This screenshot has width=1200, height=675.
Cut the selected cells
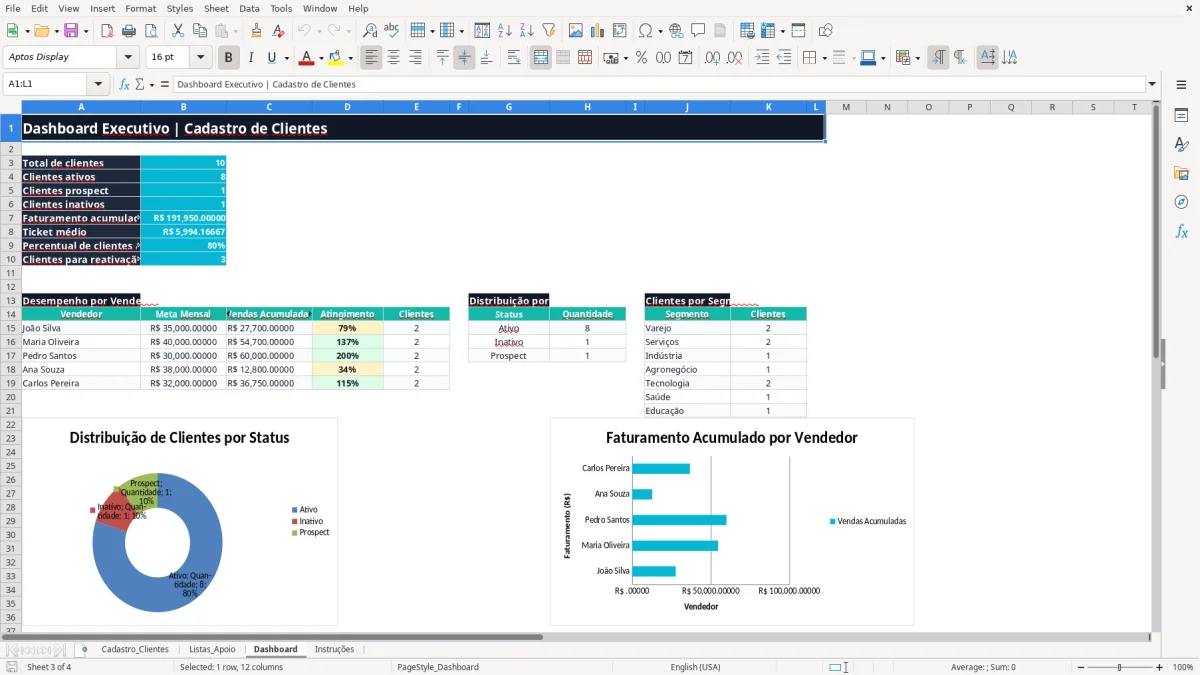177,31
